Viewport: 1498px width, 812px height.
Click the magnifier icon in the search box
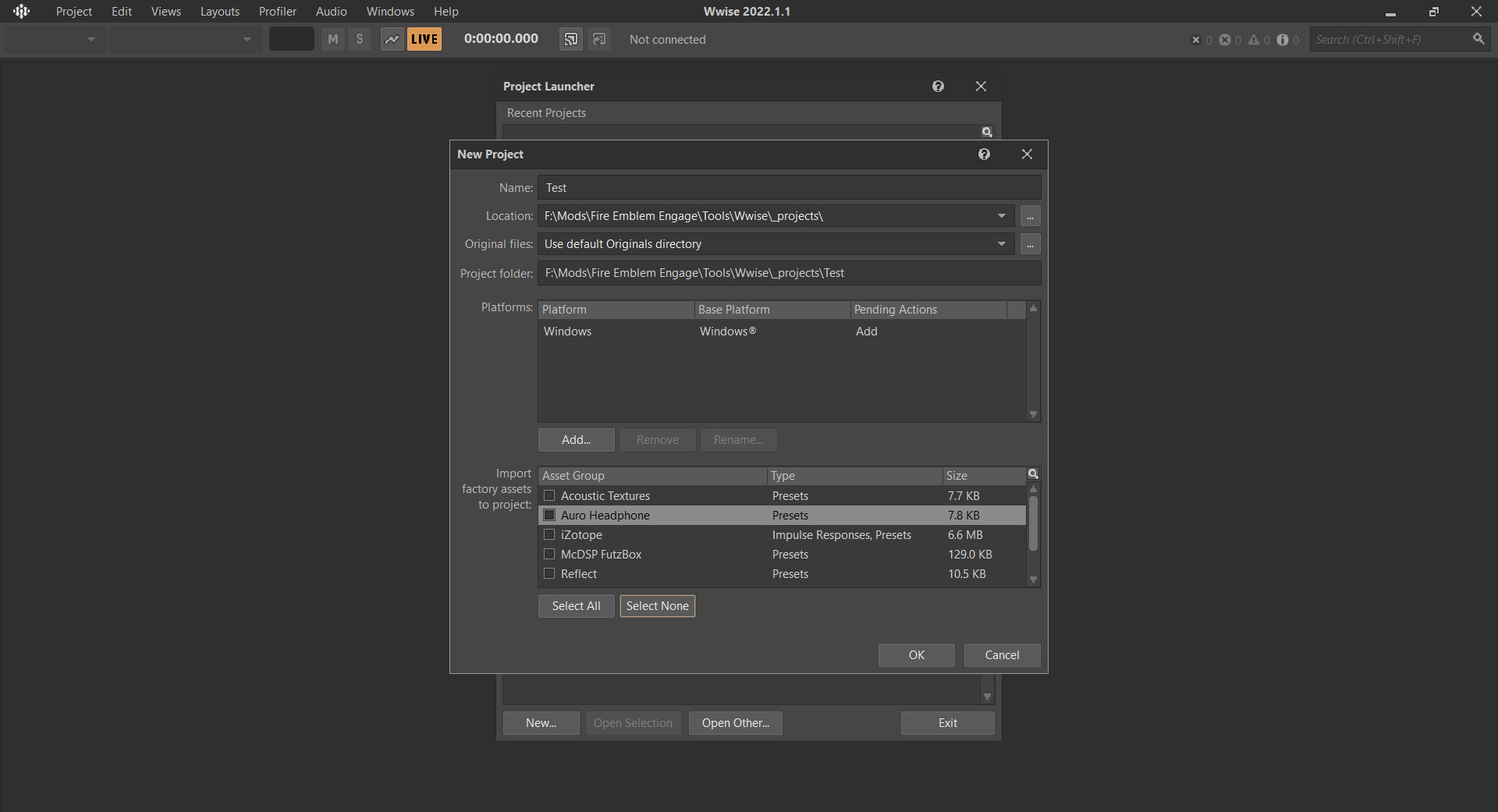point(1478,39)
